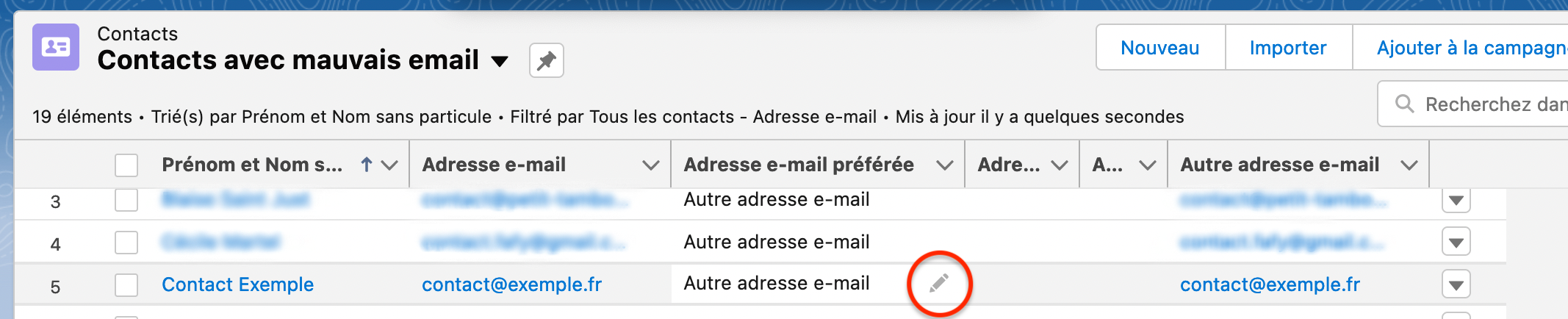Select the checkbox for Contact Exemple row
Viewport: 1568px width, 319px height.
tap(126, 284)
